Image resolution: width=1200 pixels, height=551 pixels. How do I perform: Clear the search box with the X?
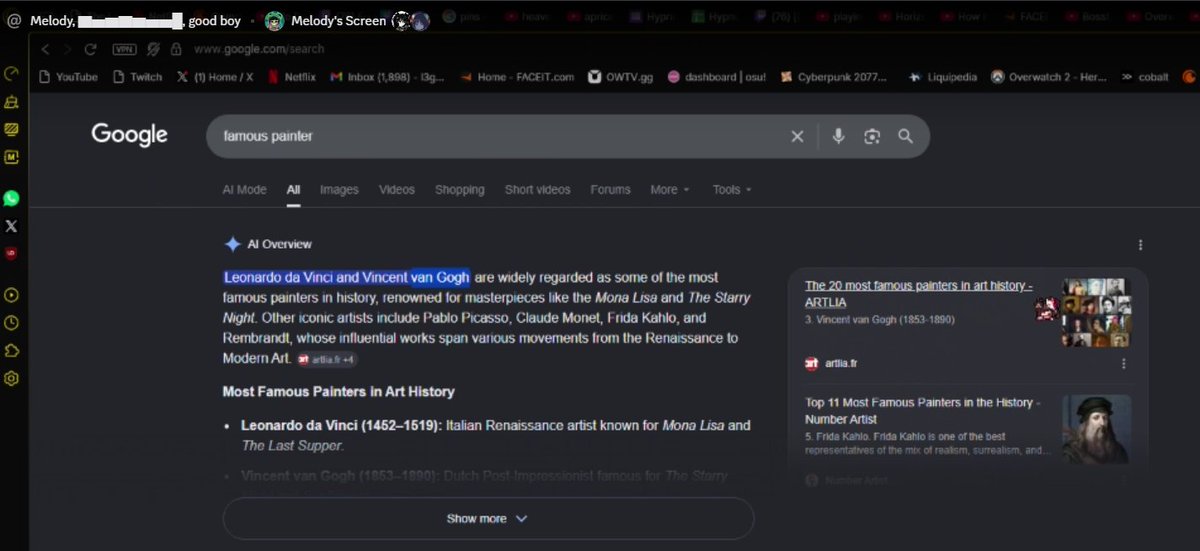point(797,136)
